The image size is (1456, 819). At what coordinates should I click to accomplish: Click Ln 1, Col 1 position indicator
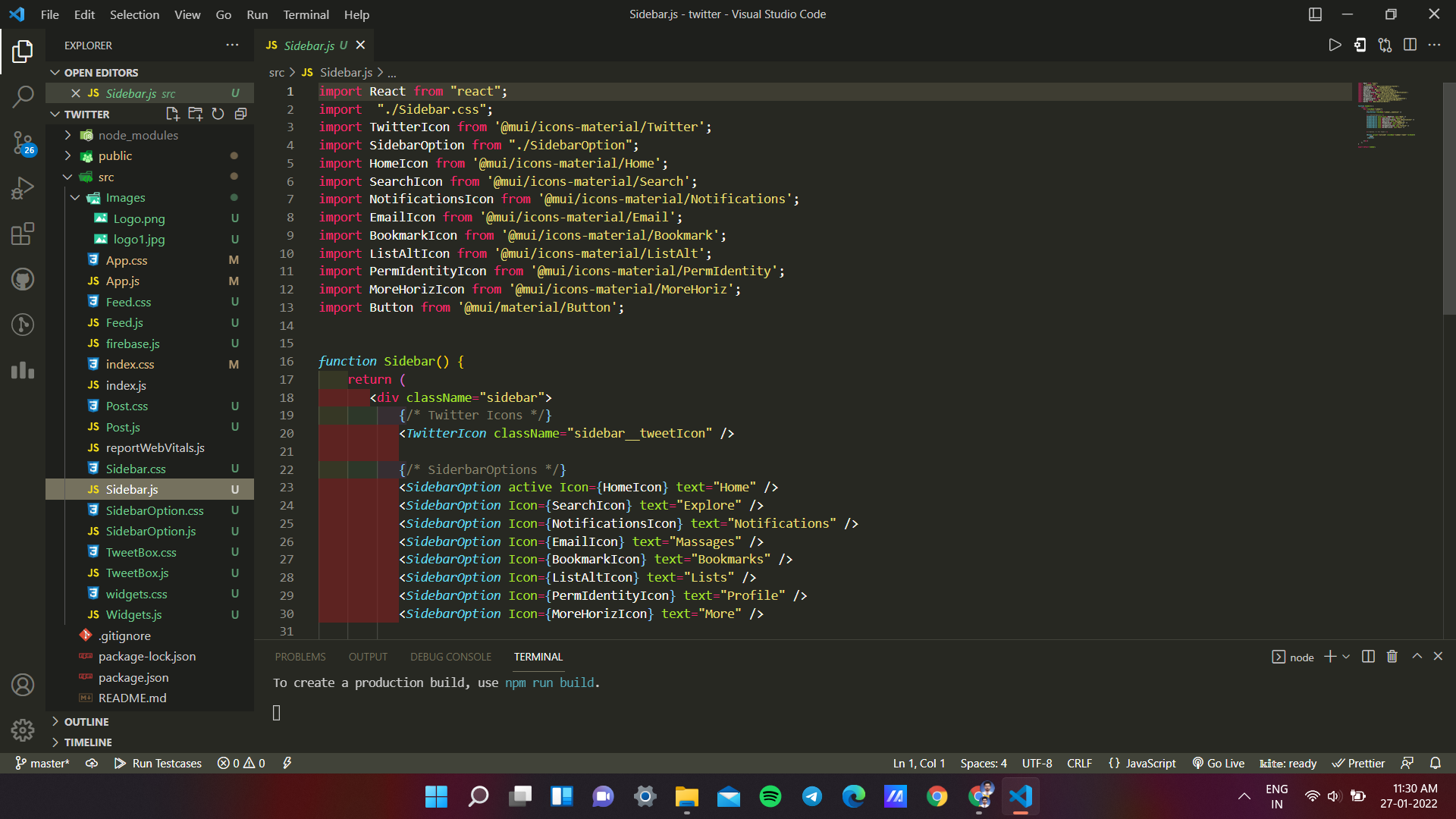pos(918,763)
